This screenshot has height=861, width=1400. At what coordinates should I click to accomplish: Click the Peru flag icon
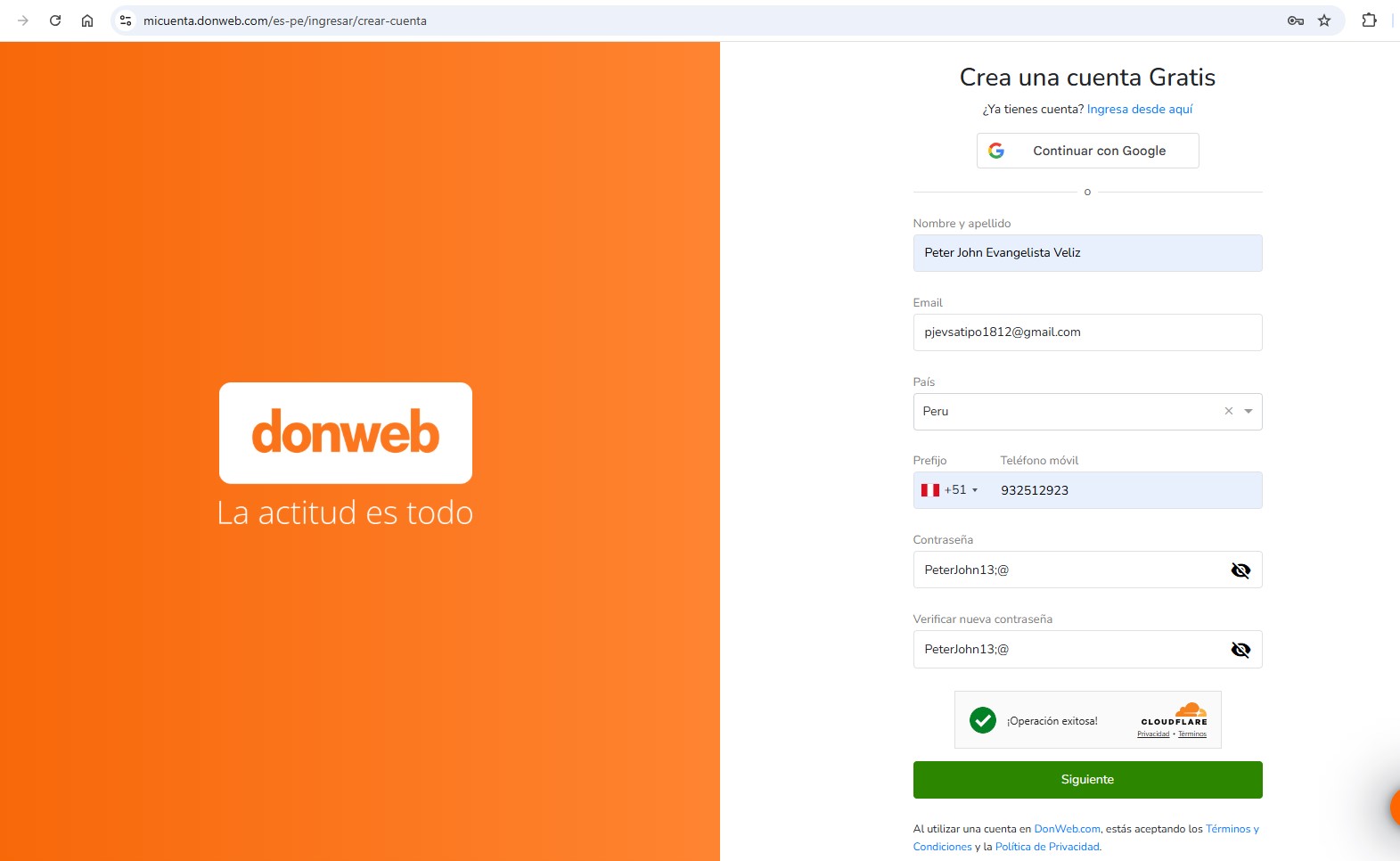(930, 490)
